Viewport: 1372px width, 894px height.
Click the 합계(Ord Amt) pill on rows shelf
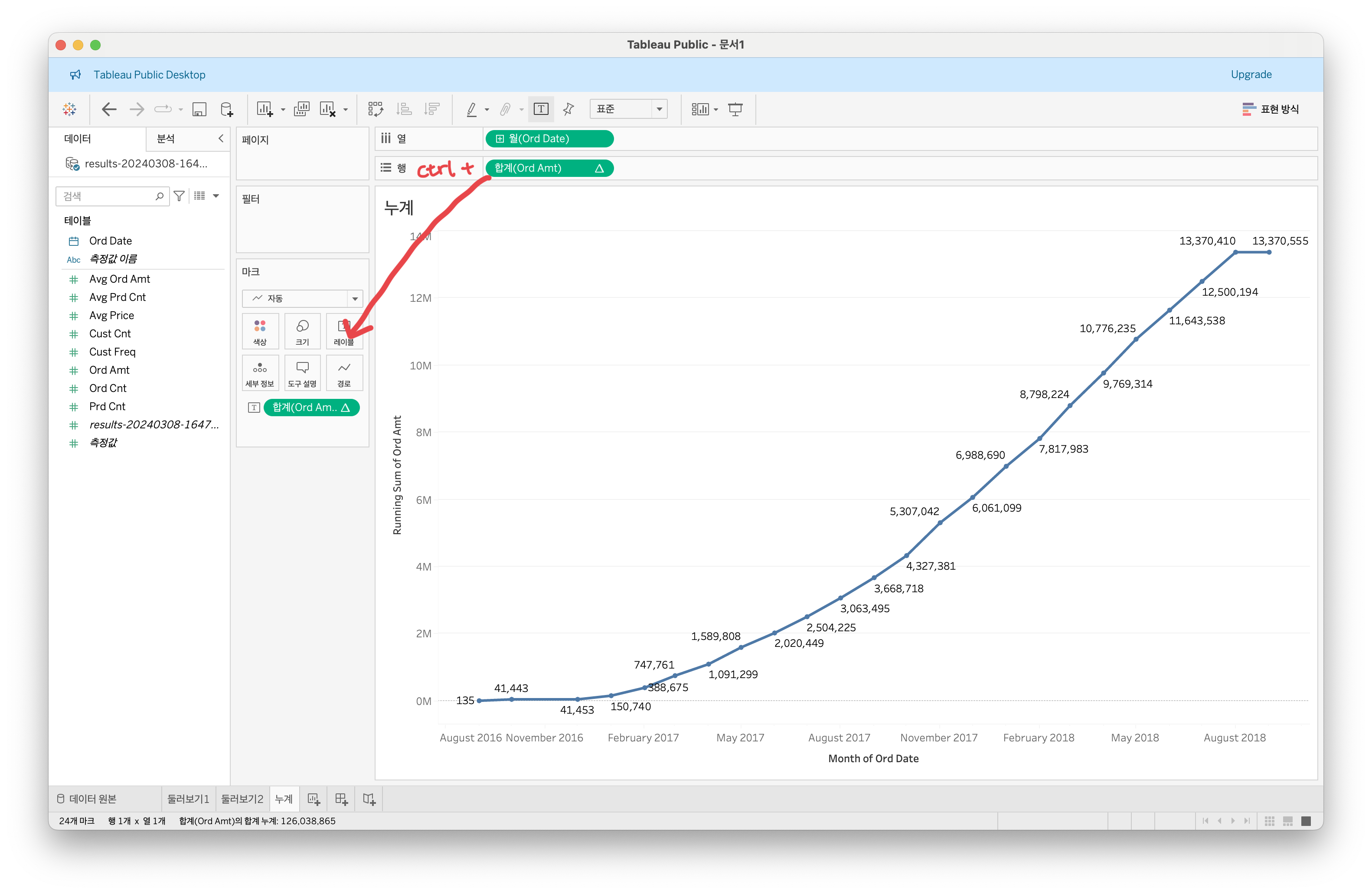pos(542,168)
